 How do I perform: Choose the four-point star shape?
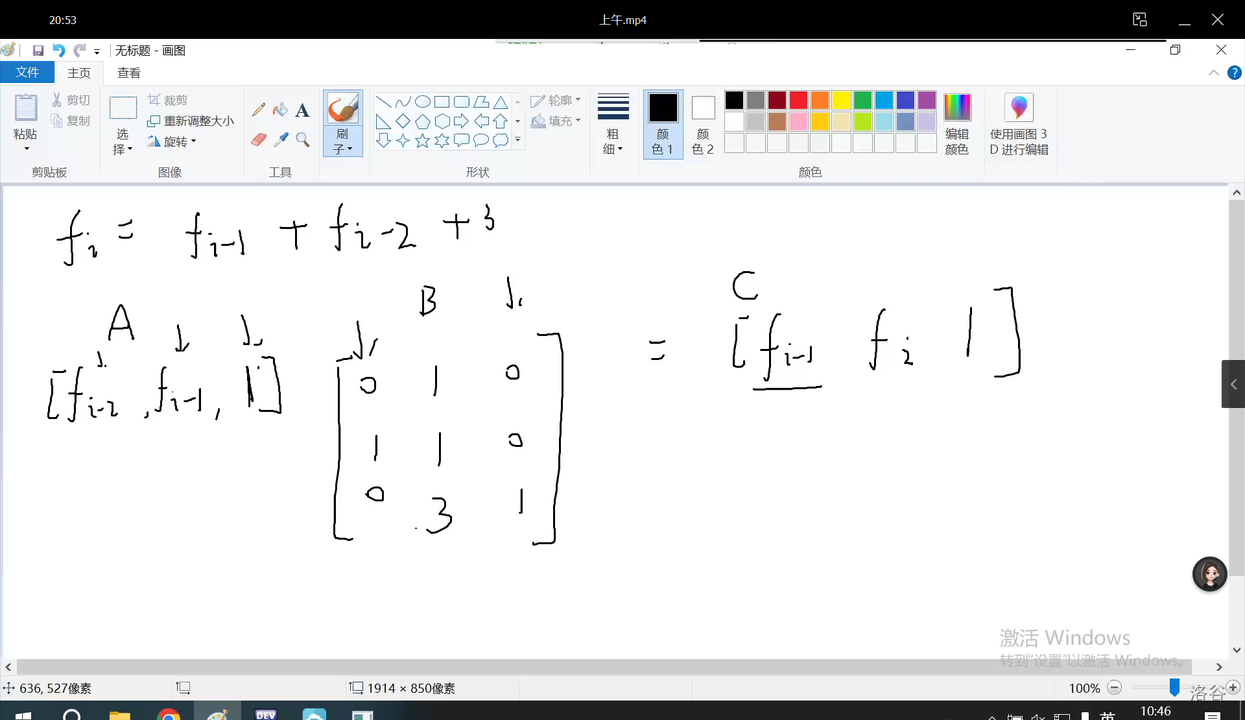[403, 140]
